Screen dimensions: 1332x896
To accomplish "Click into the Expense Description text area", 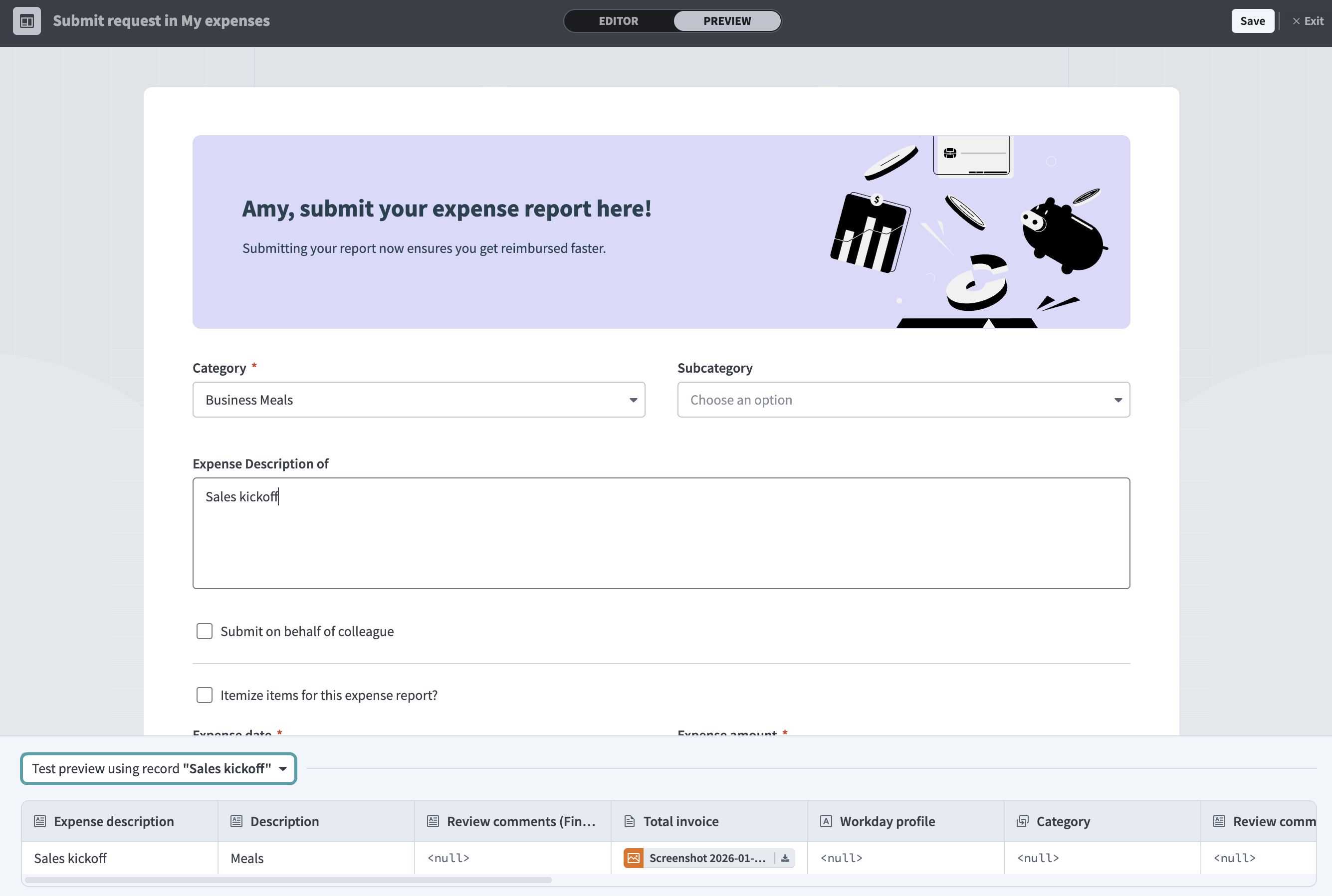I will (x=661, y=533).
